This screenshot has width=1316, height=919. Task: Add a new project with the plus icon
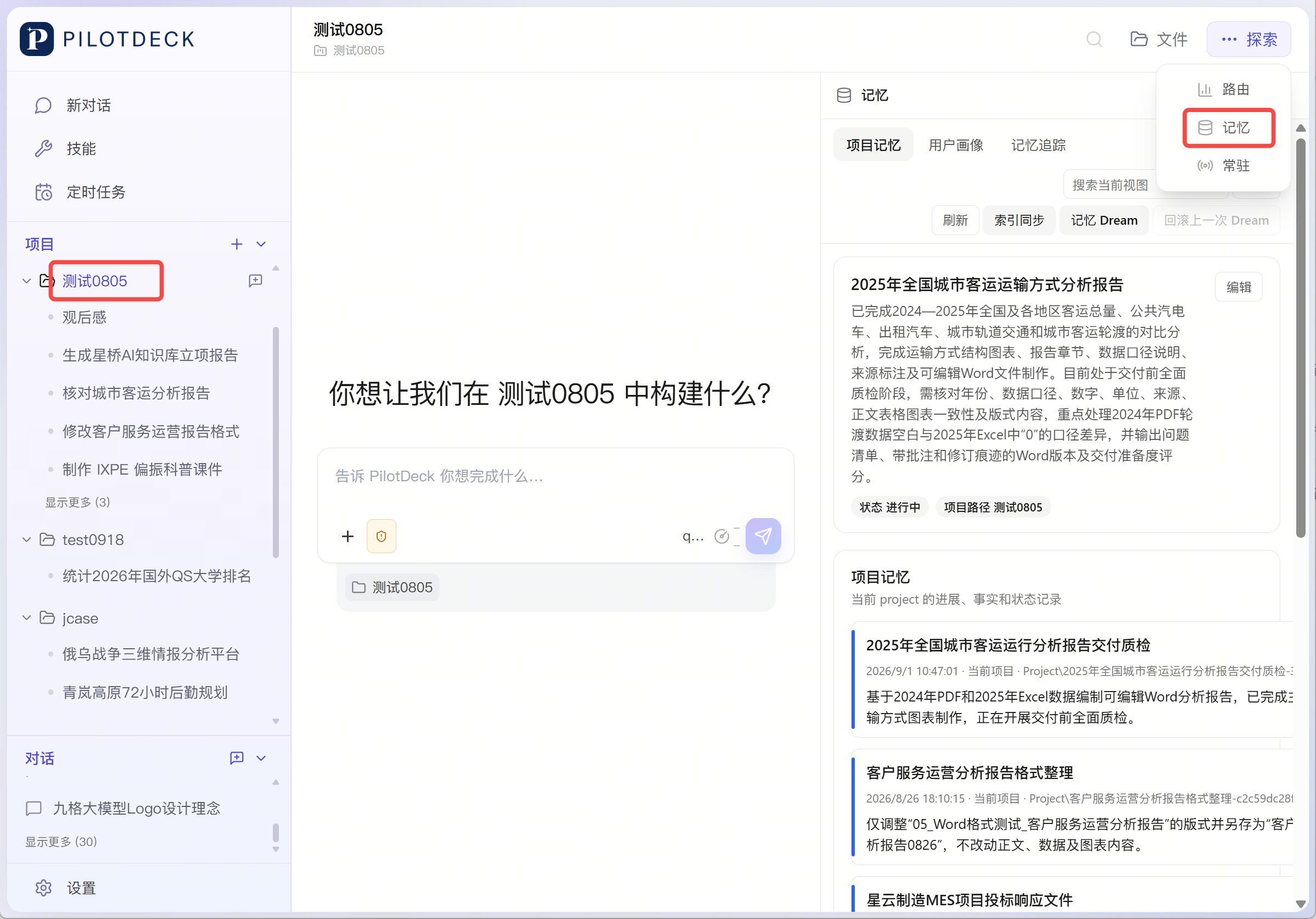[237, 244]
